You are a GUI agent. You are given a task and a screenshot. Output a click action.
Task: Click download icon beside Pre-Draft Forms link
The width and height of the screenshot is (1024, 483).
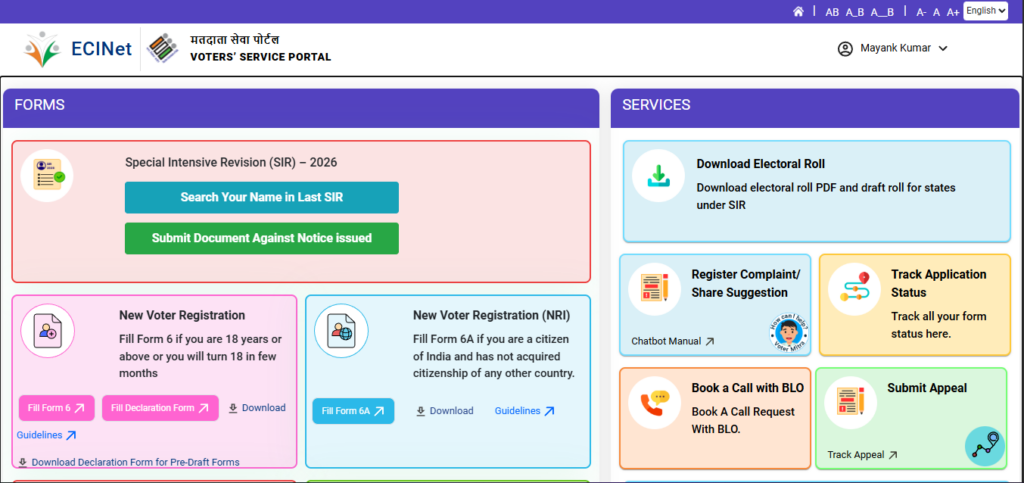click(x=23, y=462)
